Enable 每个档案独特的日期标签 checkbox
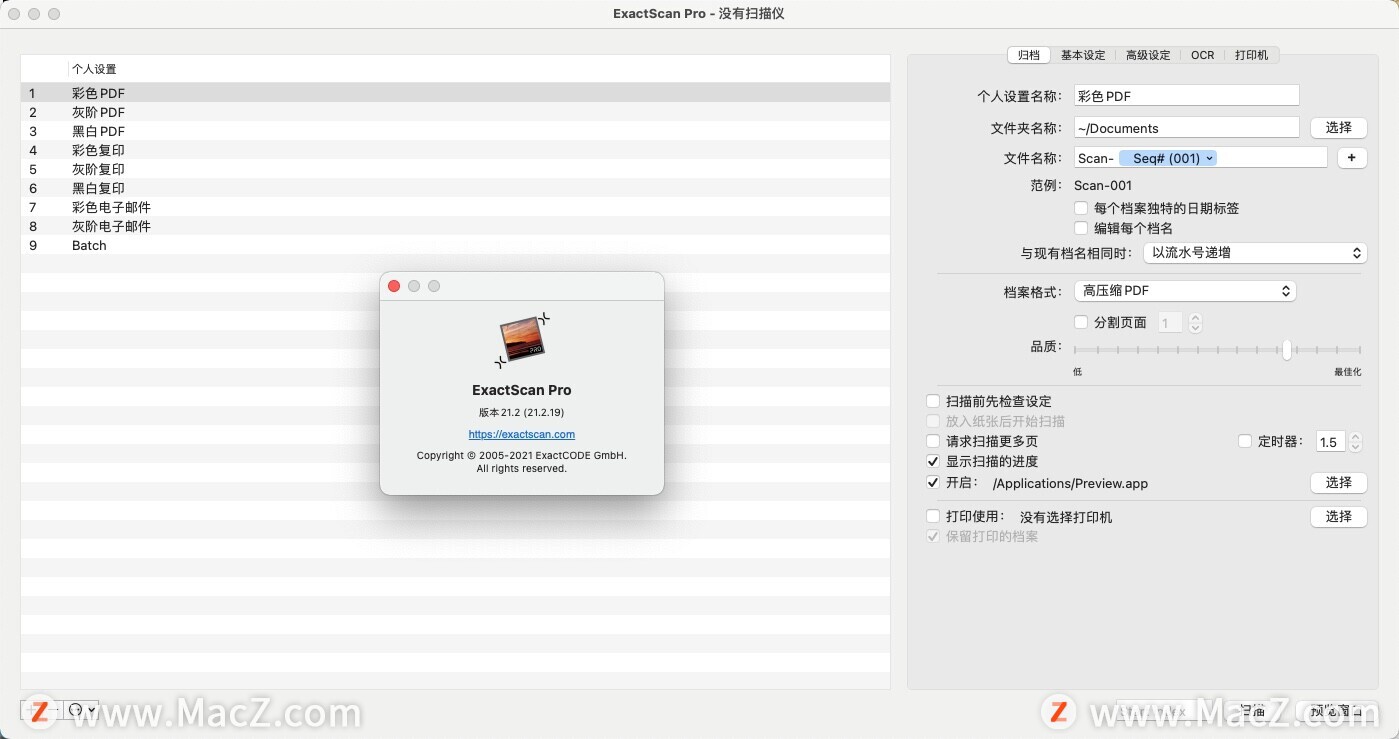1399x739 pixels. coord(1081,208)
